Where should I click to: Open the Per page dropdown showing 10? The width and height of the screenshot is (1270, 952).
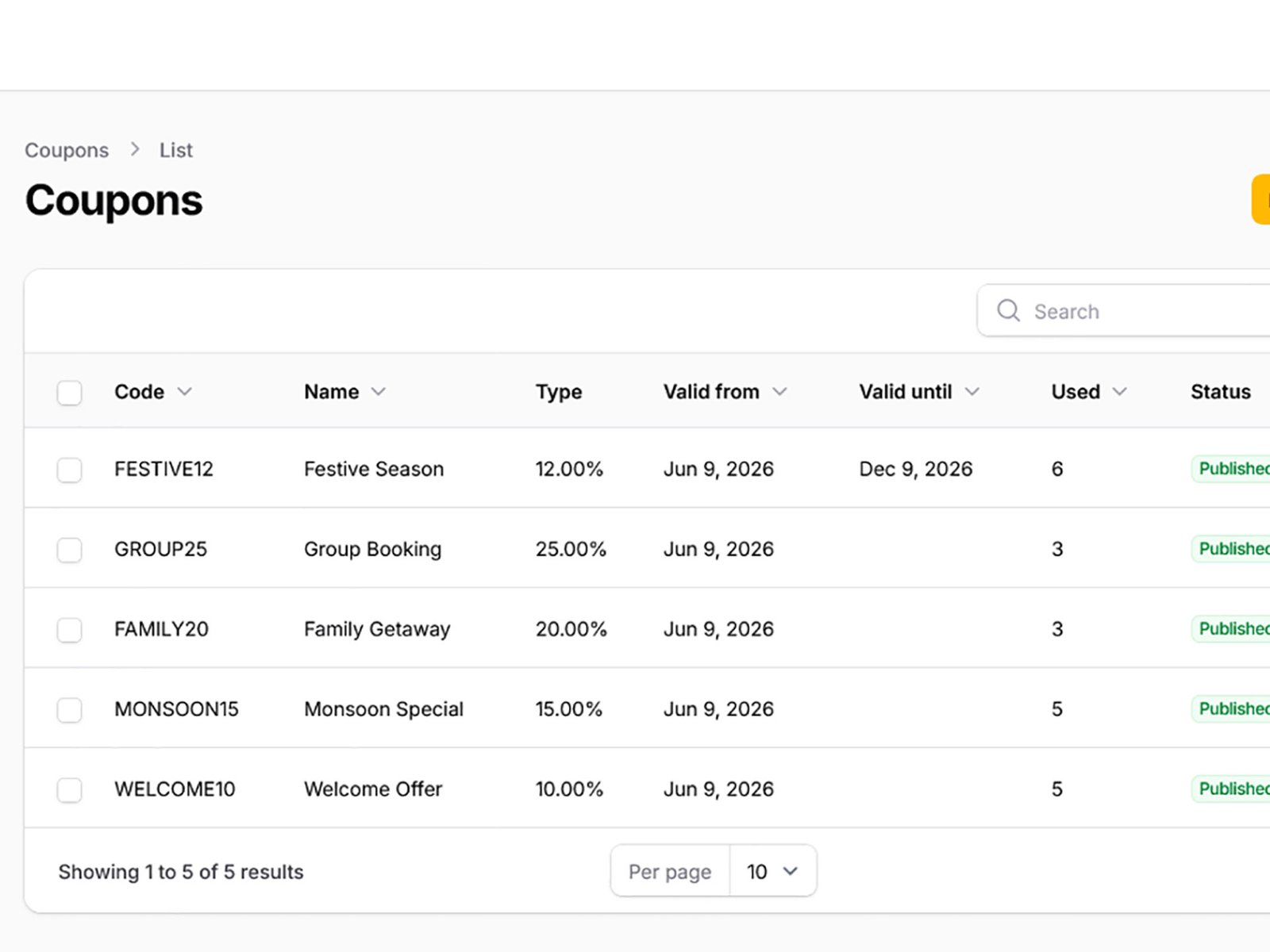click(772, 871)
